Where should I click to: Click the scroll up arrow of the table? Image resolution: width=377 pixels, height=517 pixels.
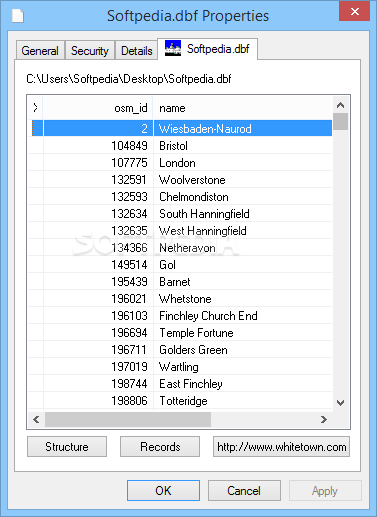click(x=340, y=105)
